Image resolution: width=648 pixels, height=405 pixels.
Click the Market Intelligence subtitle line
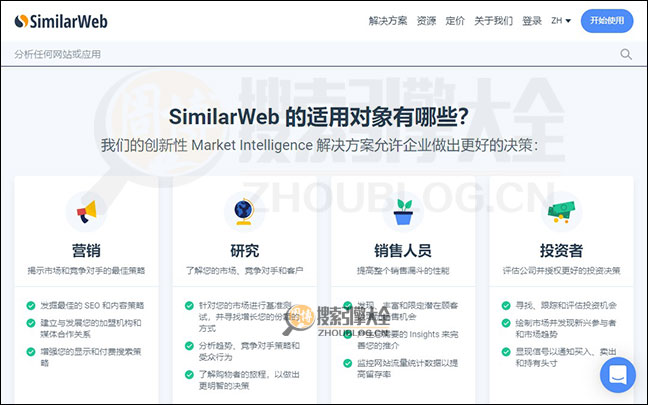coord(319,145)
